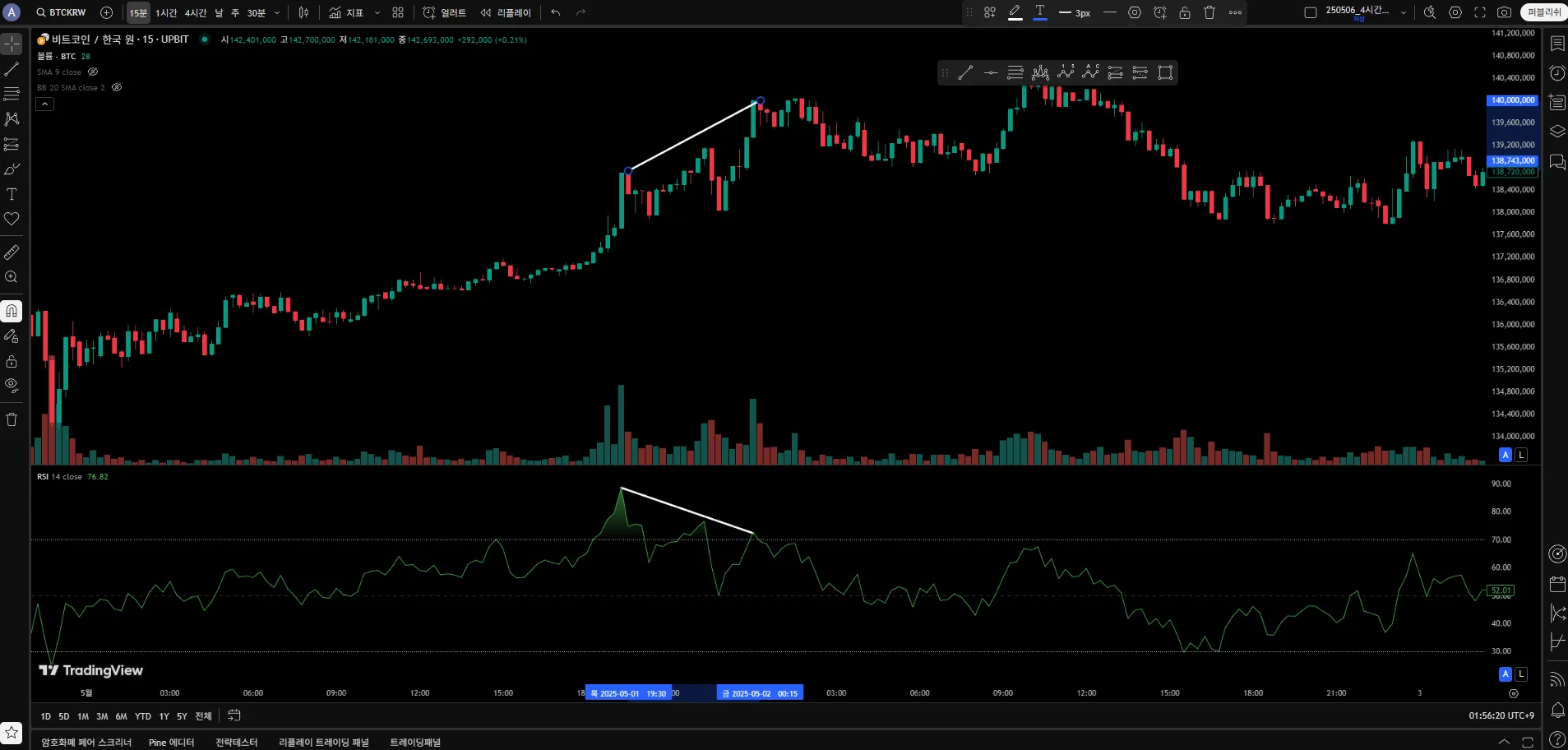
Task: Open the 지표 indicators dialog
Action: click(346, 12)
